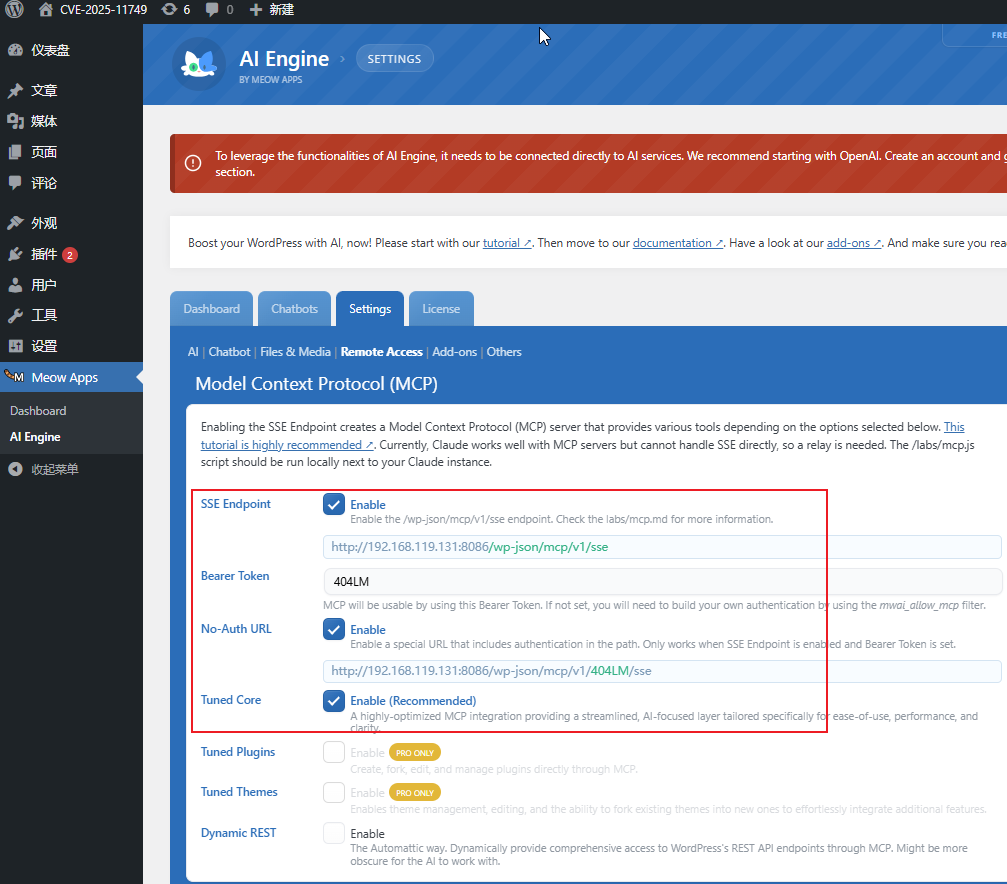Open the 媒体 media menu
This screenshot has width=1007, height=884.
pyautogui.click(x=44, y=121)
